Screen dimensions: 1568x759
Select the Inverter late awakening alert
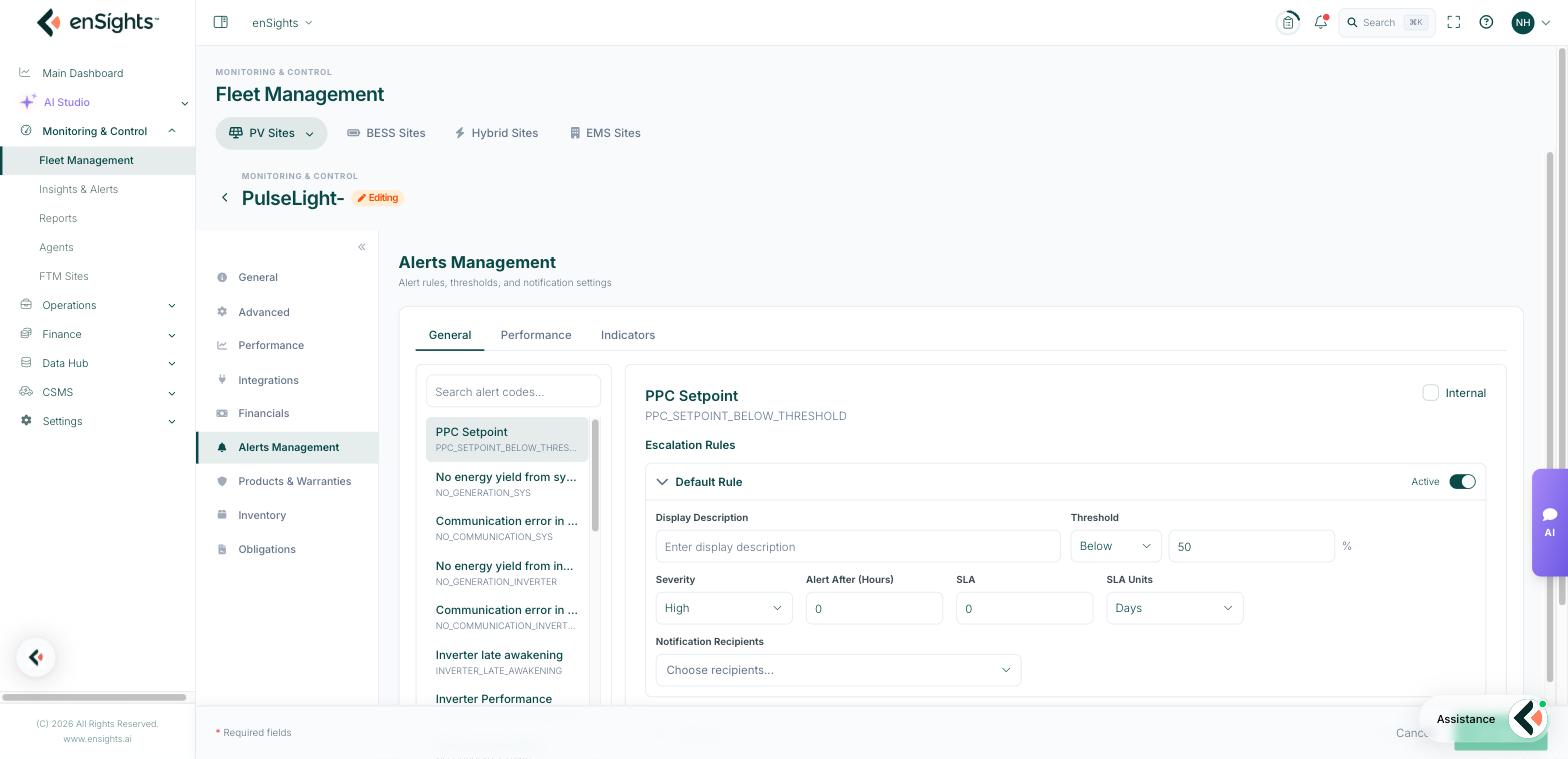pos(507,662)
